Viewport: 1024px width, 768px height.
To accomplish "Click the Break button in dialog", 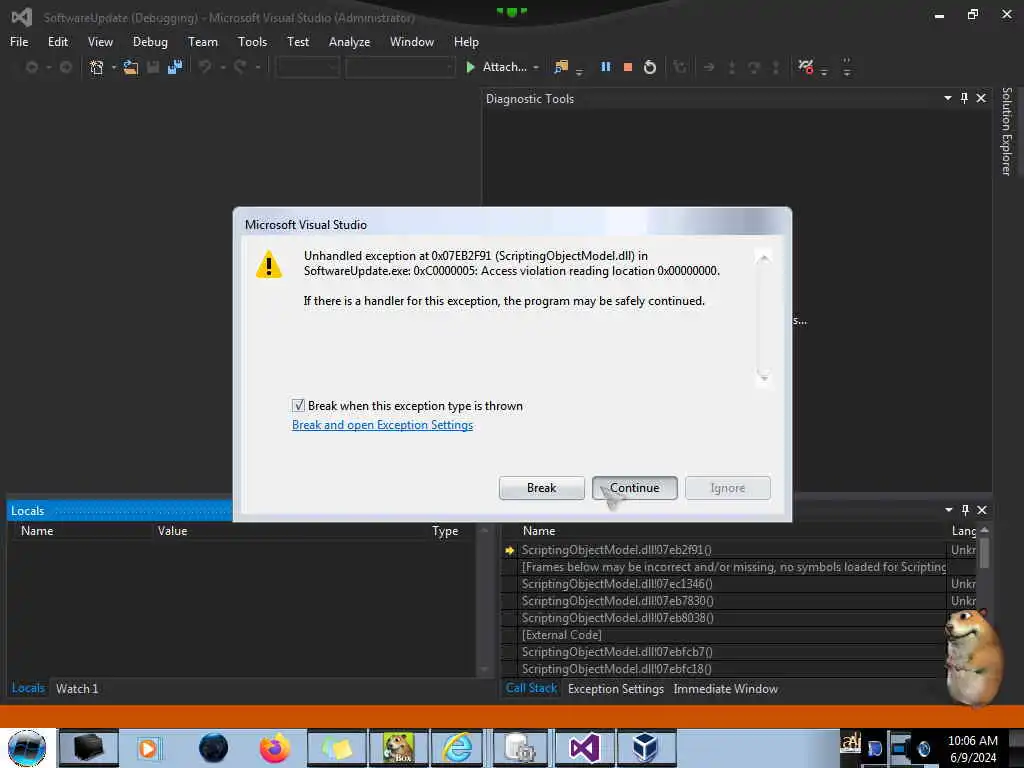I will click(541, 488).
